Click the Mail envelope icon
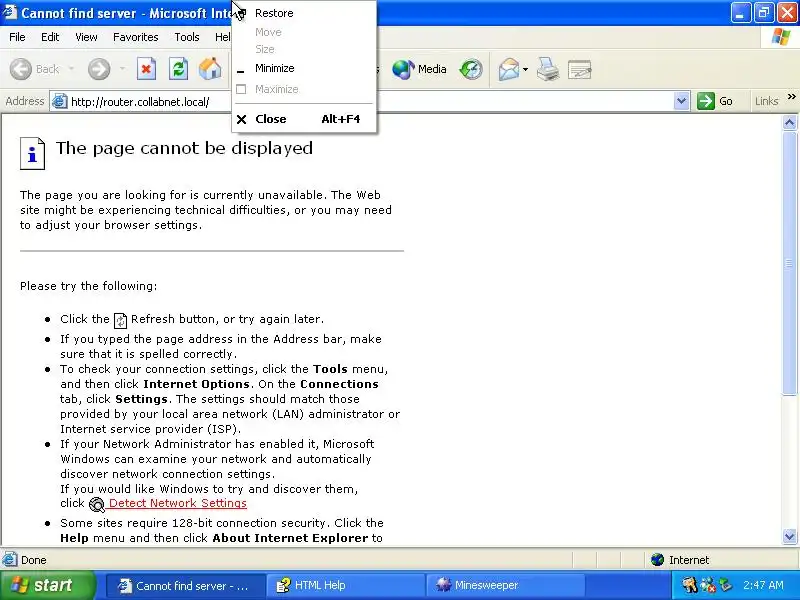This screenshot has height=600, width=800. [x=509, y=69]
